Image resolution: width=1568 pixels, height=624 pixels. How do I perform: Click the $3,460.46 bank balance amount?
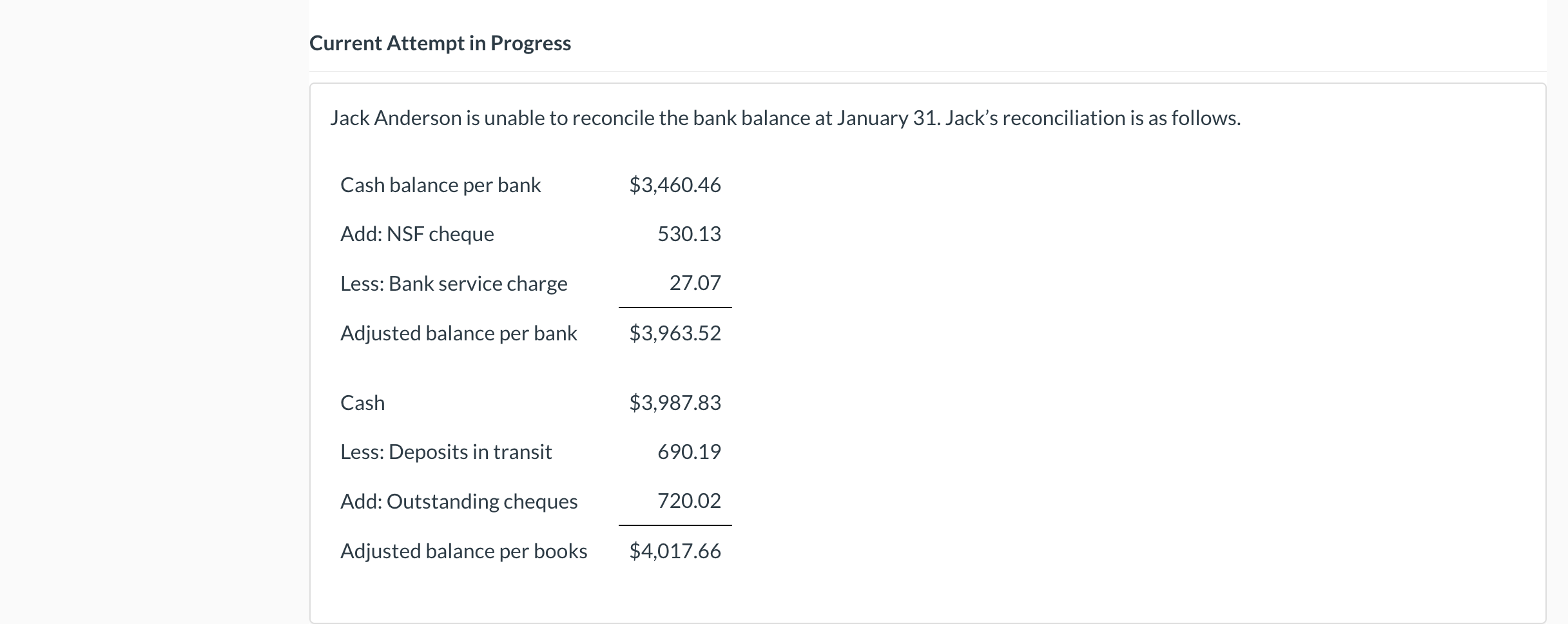[x=675, y=185]
